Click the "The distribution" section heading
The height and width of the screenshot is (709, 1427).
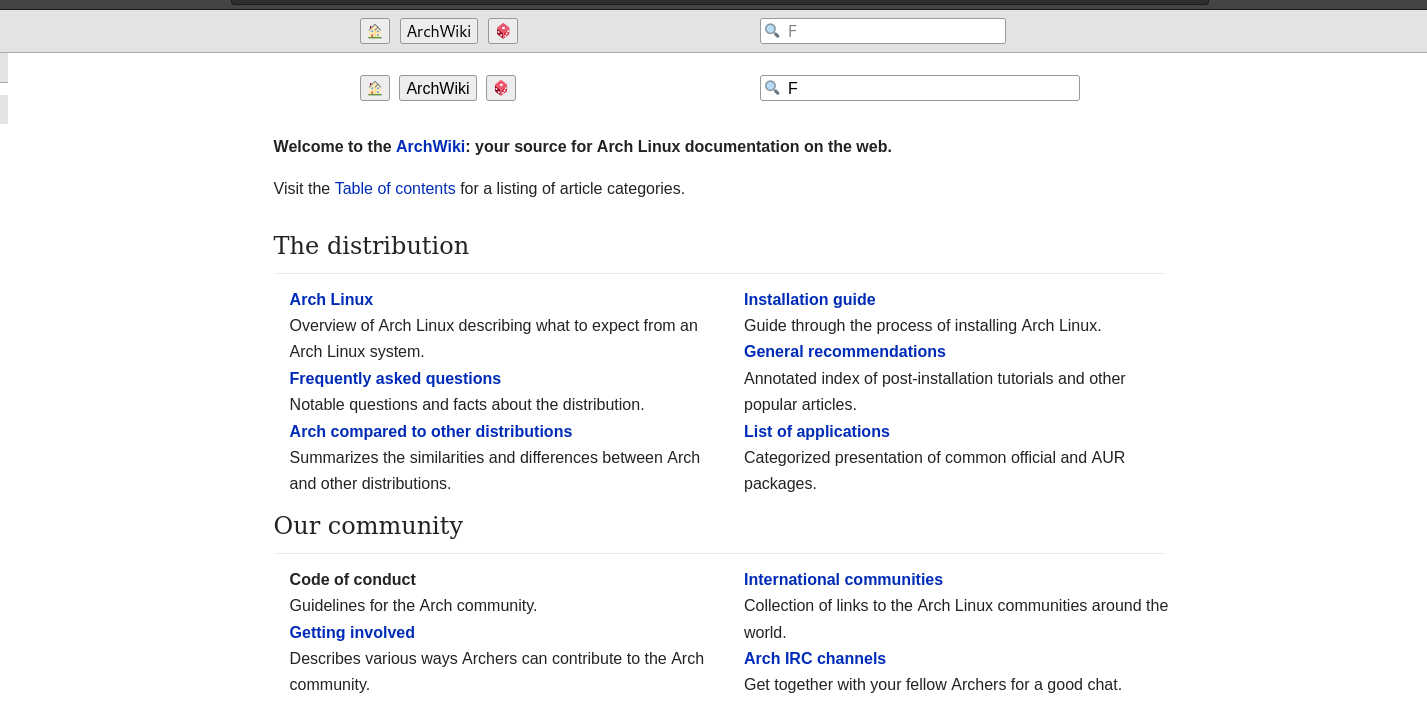[x=371, y=245]
